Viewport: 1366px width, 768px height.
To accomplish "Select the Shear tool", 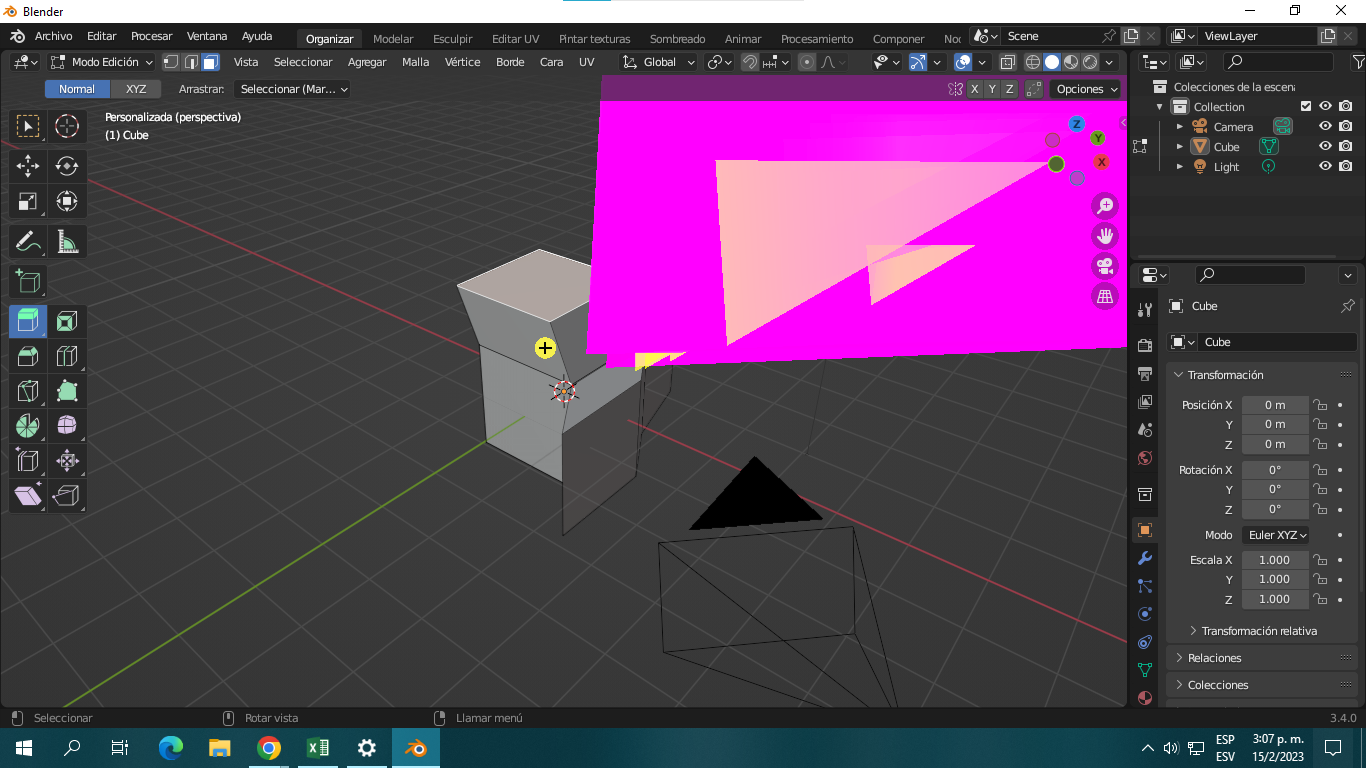I will coord(28,496).
